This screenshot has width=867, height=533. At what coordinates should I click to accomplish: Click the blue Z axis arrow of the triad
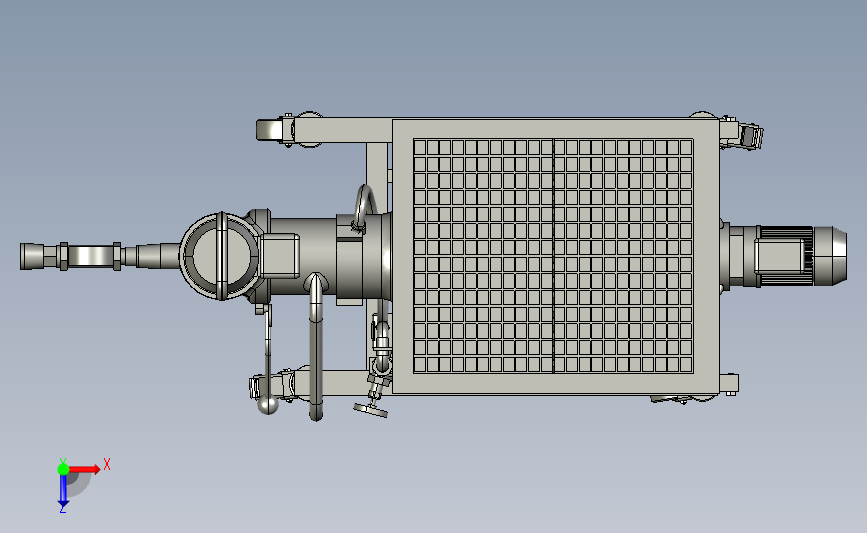click(63, 490)
